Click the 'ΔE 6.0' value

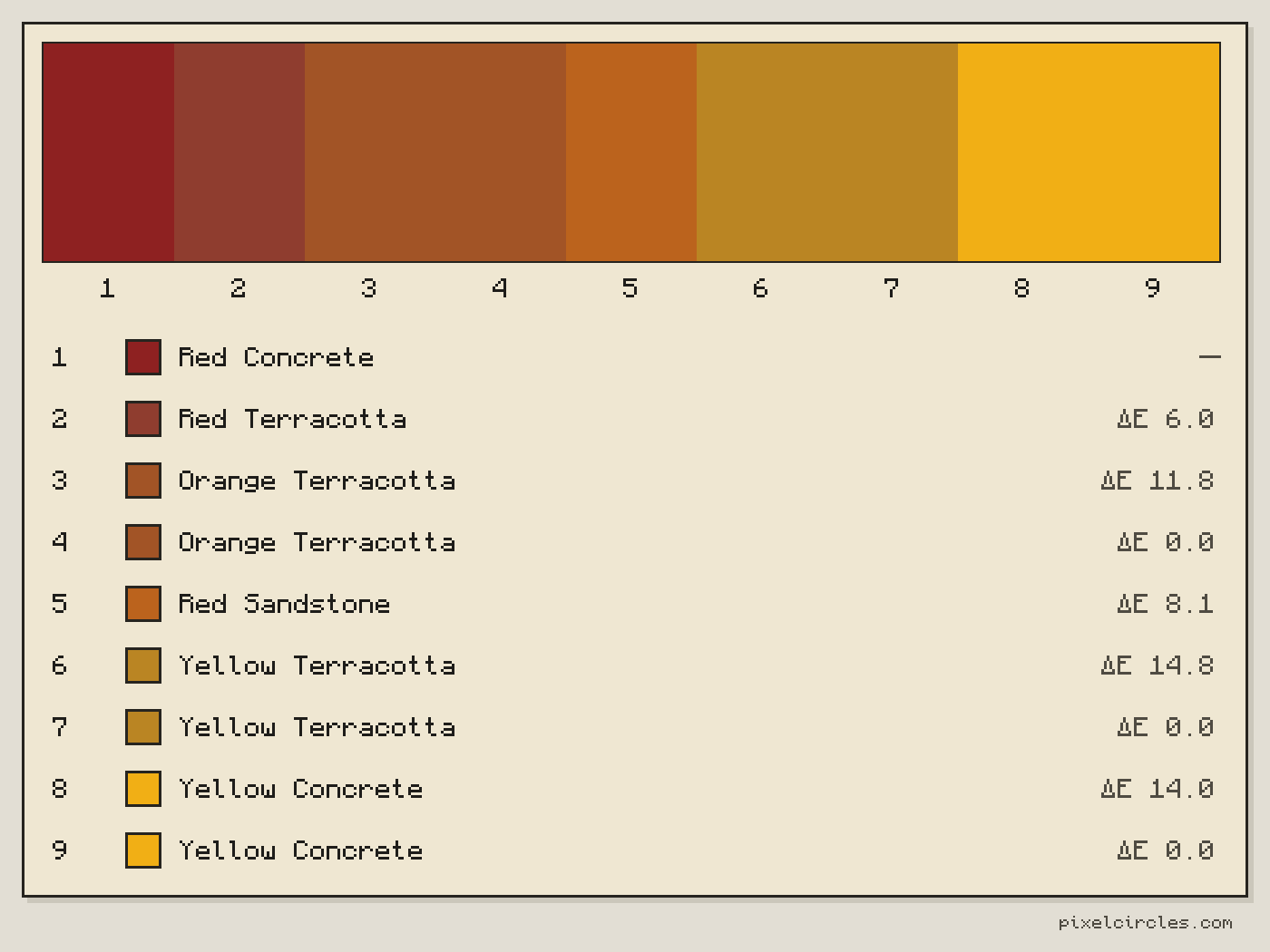pos(1166,419)
